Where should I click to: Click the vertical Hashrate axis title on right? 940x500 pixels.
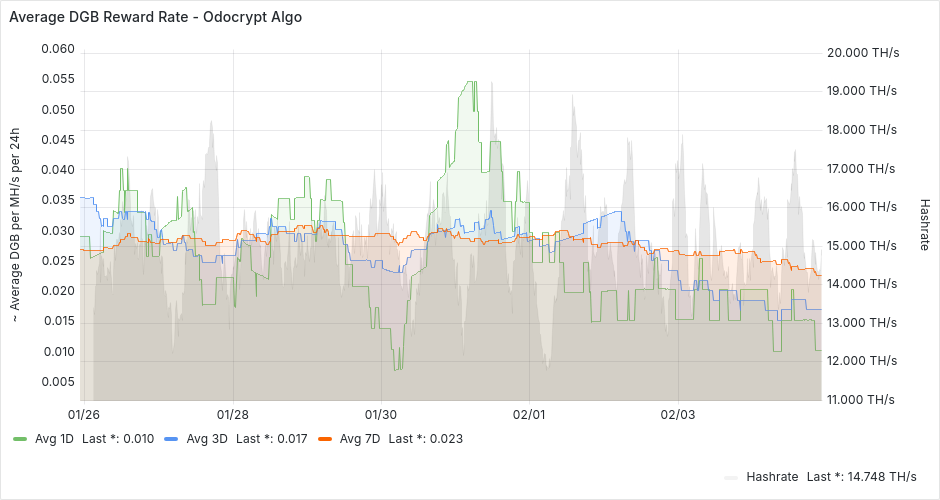924,224
